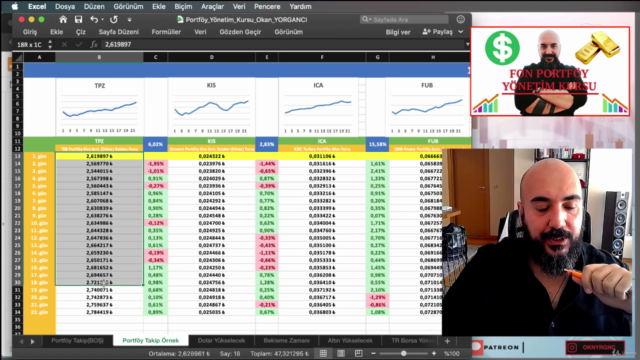
Task: Redo the action with the redo arrow
Action: pyautogui.click(x=113, y=19)
